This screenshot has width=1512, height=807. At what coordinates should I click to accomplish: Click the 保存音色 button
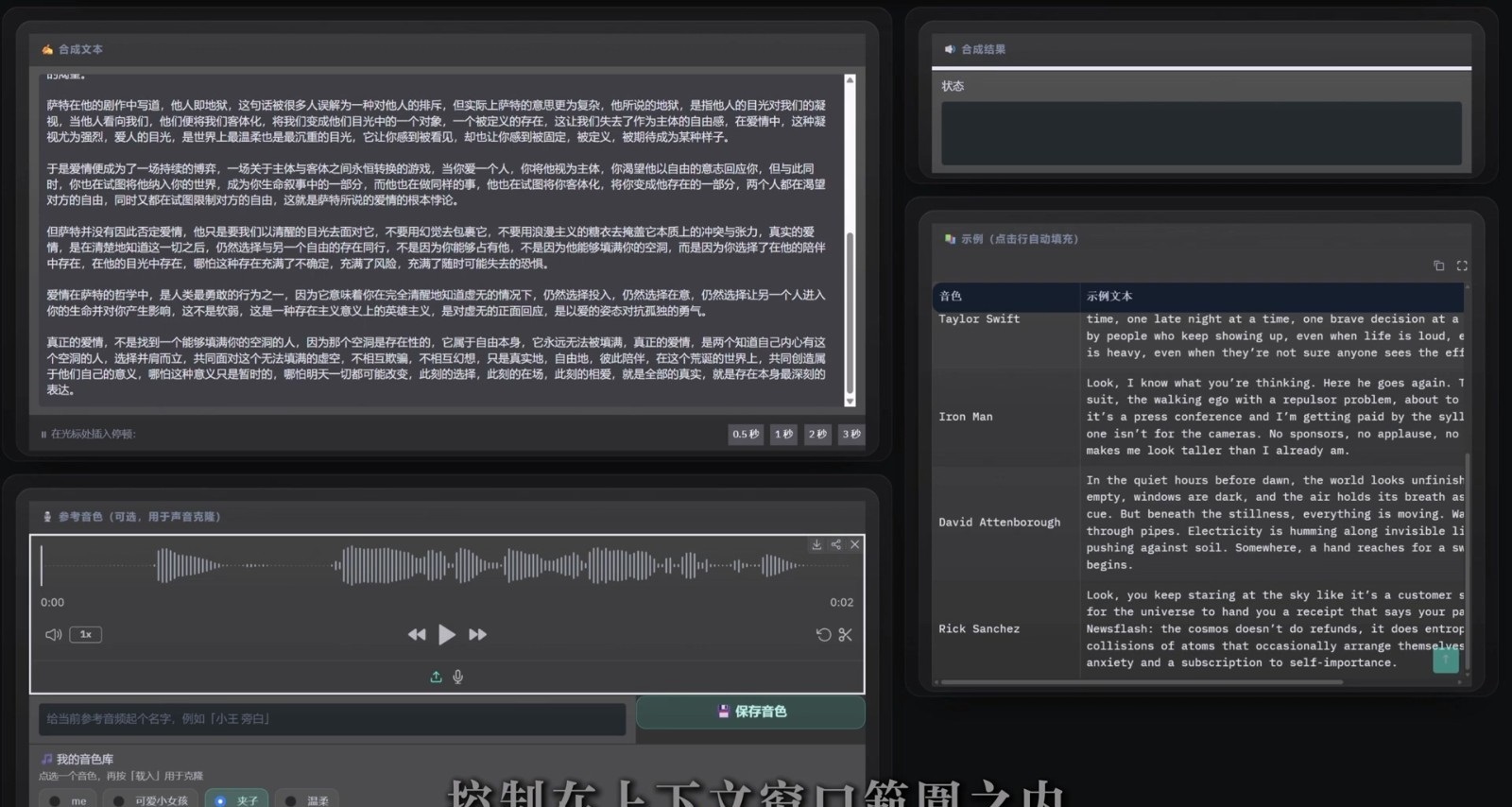pyautogui.click(x=750, y=712)
